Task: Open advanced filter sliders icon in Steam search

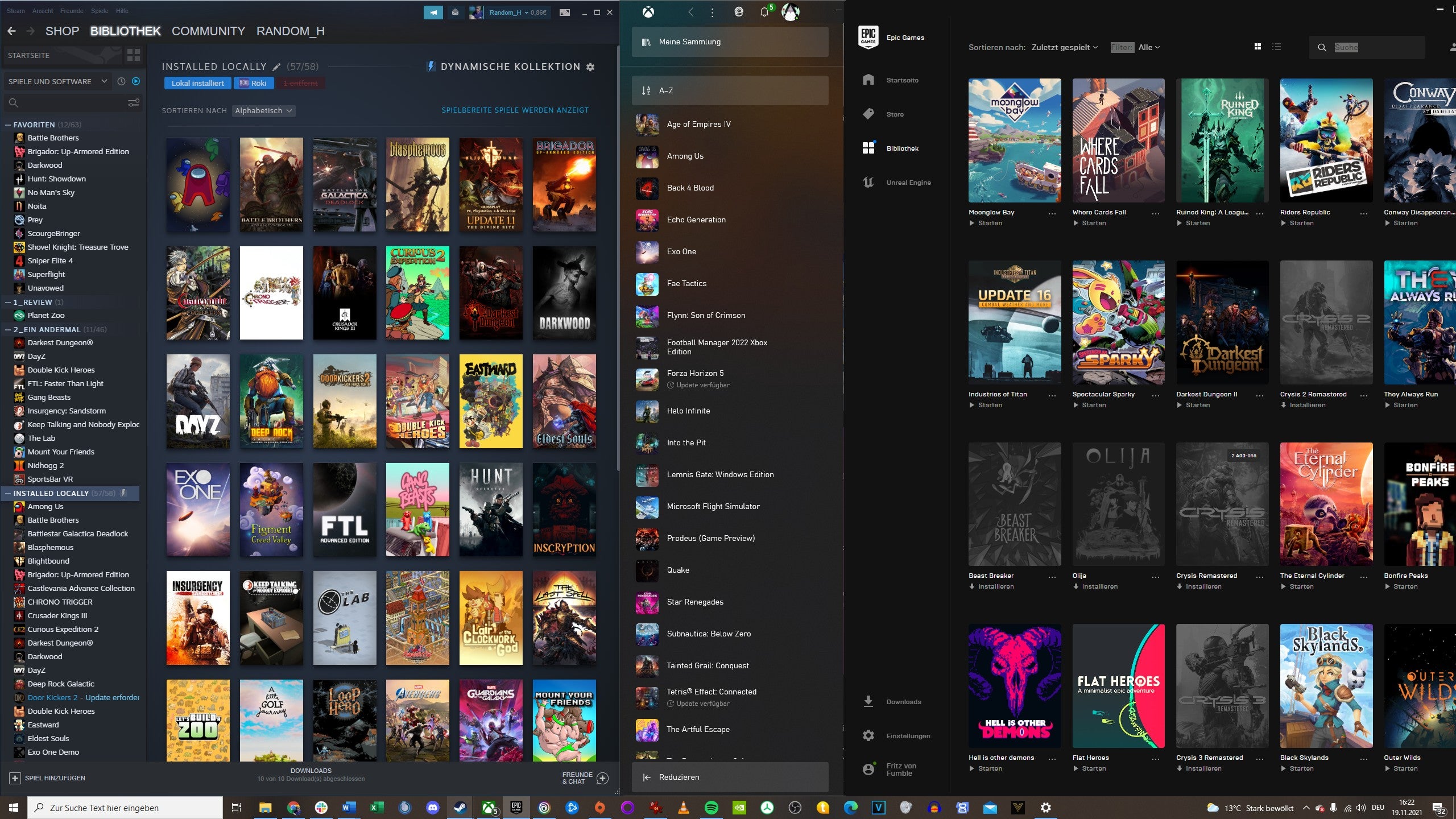Action: click(134, 103)
